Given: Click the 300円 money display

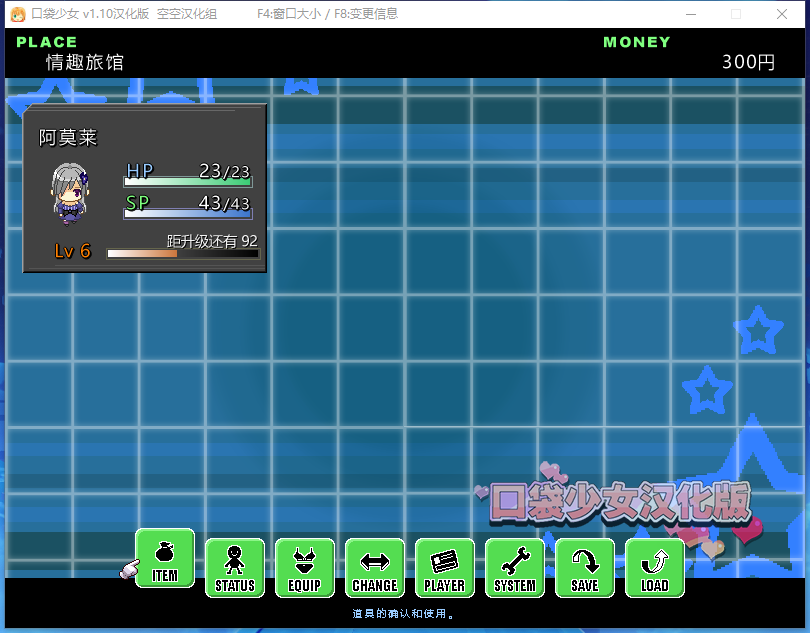Looking at the screenshot, I should [x=748, y=62].
